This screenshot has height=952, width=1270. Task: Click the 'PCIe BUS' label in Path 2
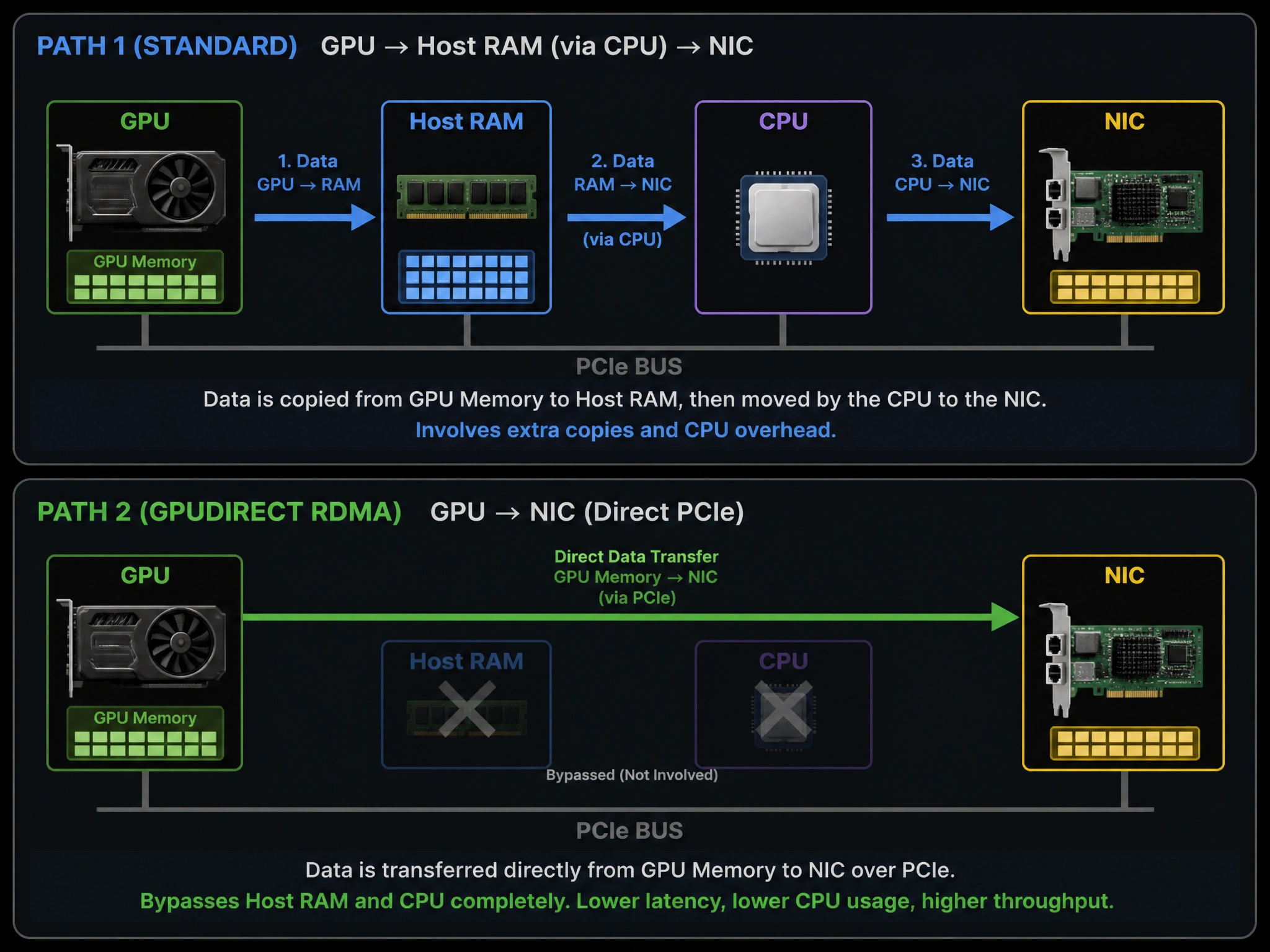click(629, 831)
